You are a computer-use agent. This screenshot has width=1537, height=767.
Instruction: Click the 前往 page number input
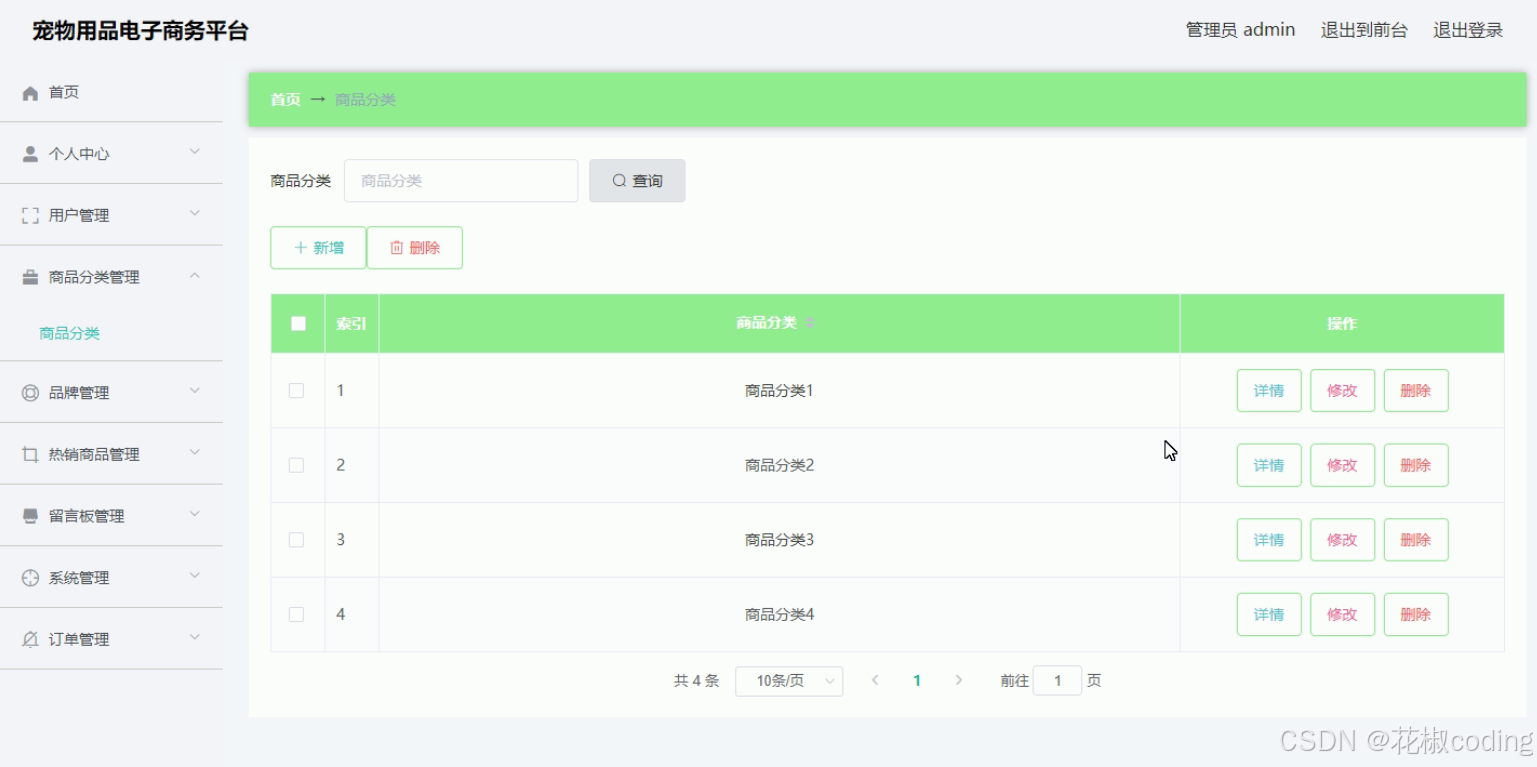[1057, 681]
